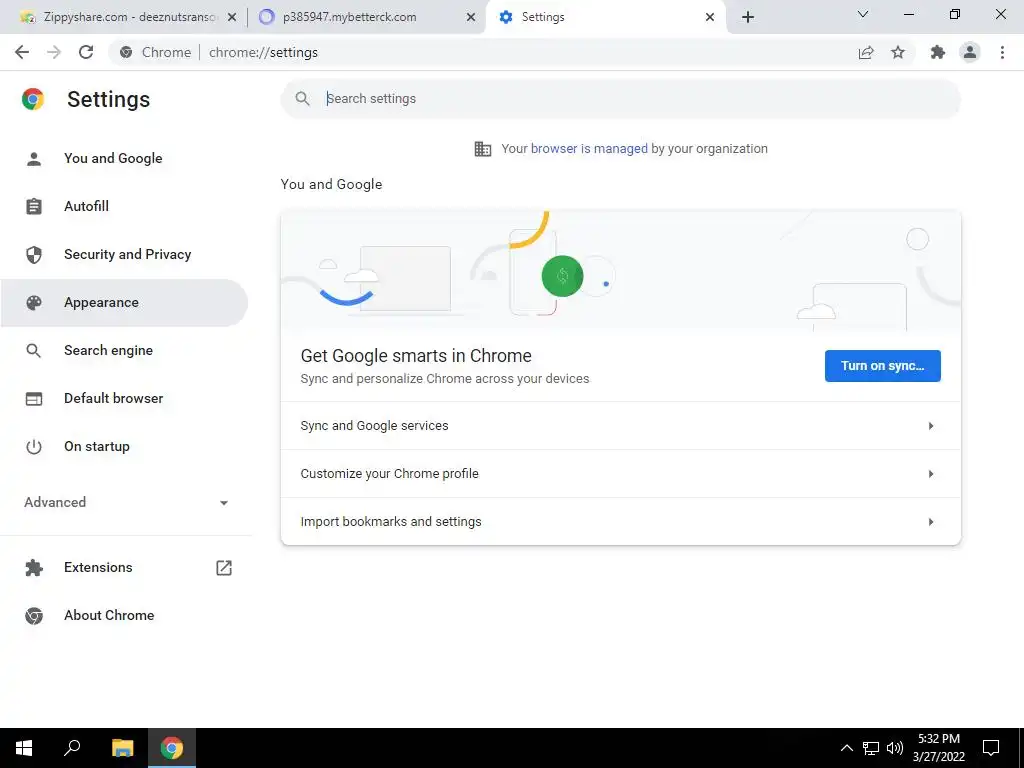This screenshot has height=768, width=1024.
Task: Open the Windows Start menu
Action: [x=24, y=748]
